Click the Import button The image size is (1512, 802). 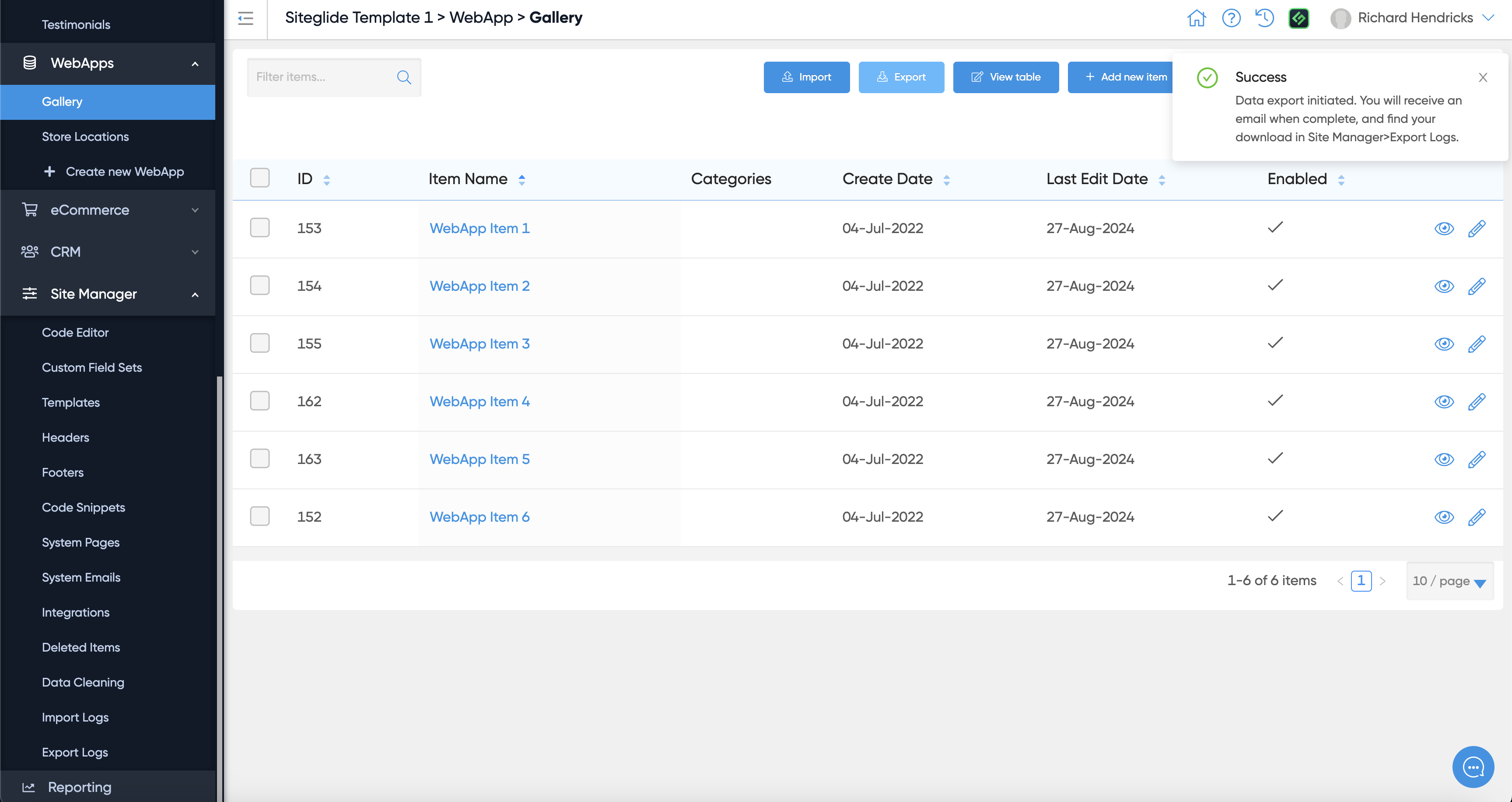(x=806, y=77)
